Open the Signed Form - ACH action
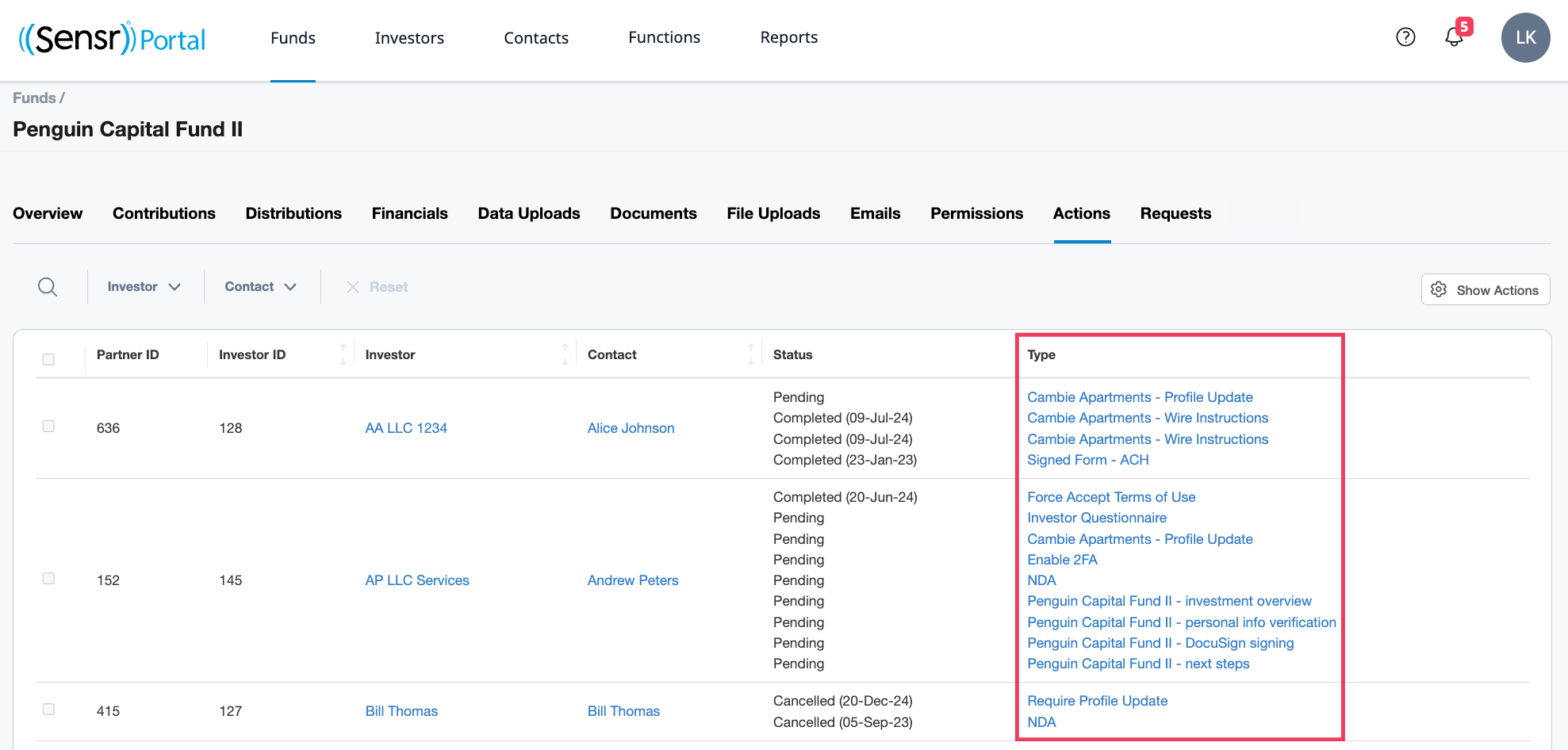This screenshot has height=750, width=1568. click(1088, 460)
